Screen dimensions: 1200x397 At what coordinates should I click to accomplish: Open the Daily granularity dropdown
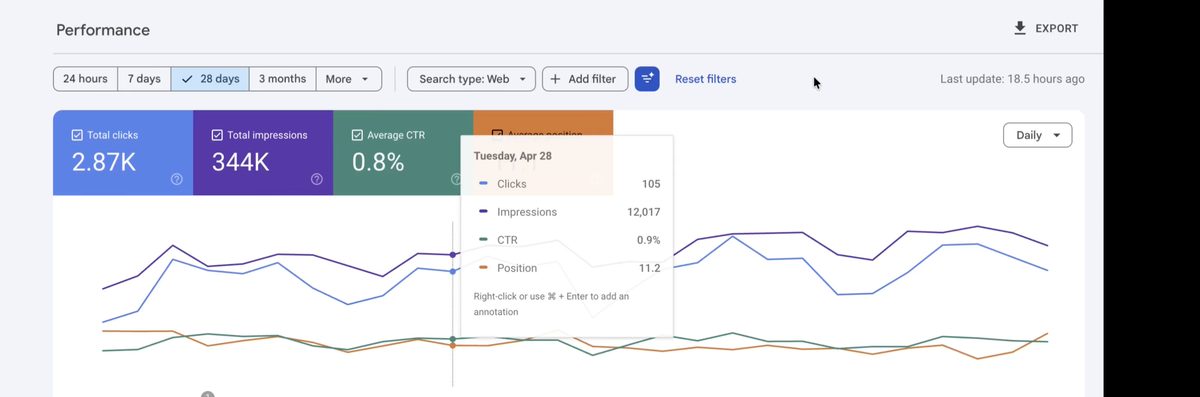[1037, 135]
